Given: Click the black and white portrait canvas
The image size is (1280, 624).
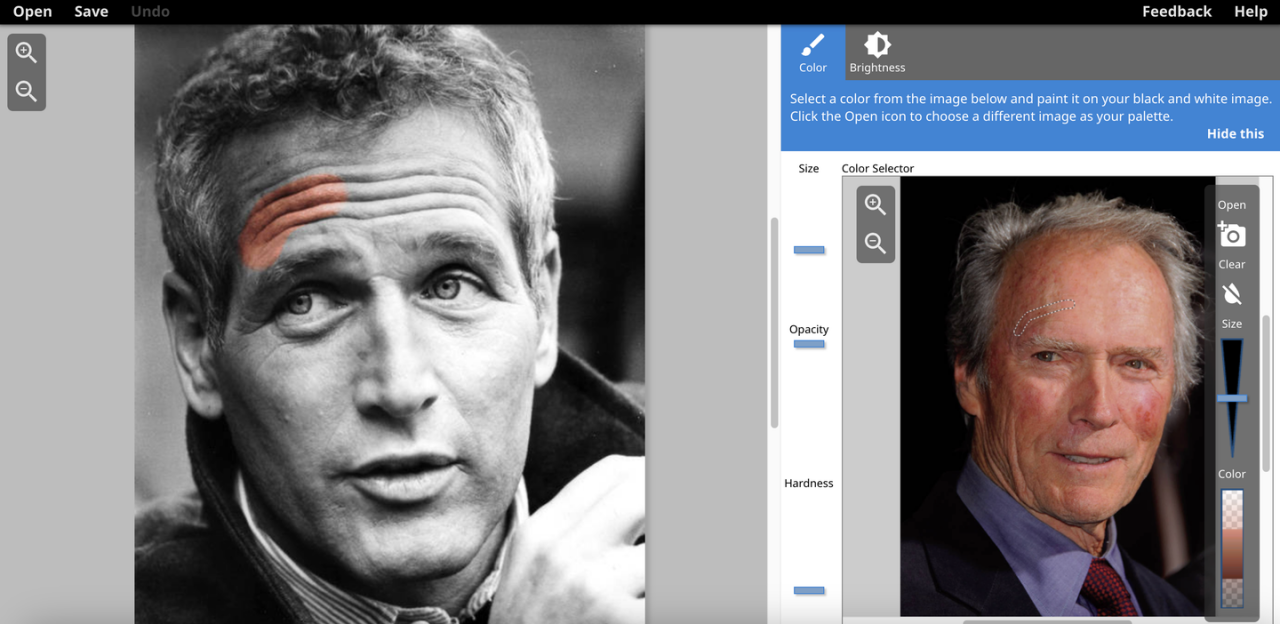Looking at the screenshot, I should pyautogui.click(x=390, y=325).
